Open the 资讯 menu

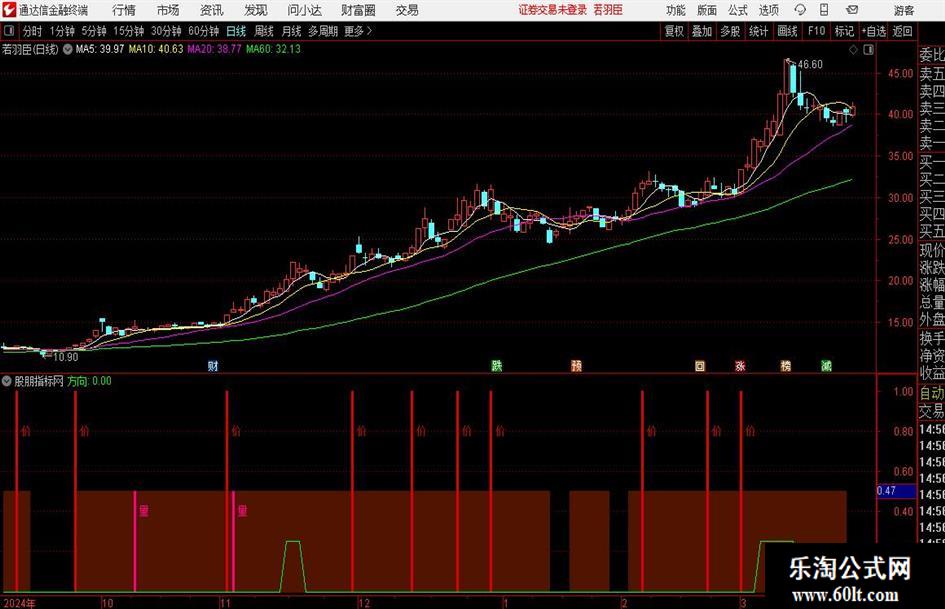tap(212, 10)
